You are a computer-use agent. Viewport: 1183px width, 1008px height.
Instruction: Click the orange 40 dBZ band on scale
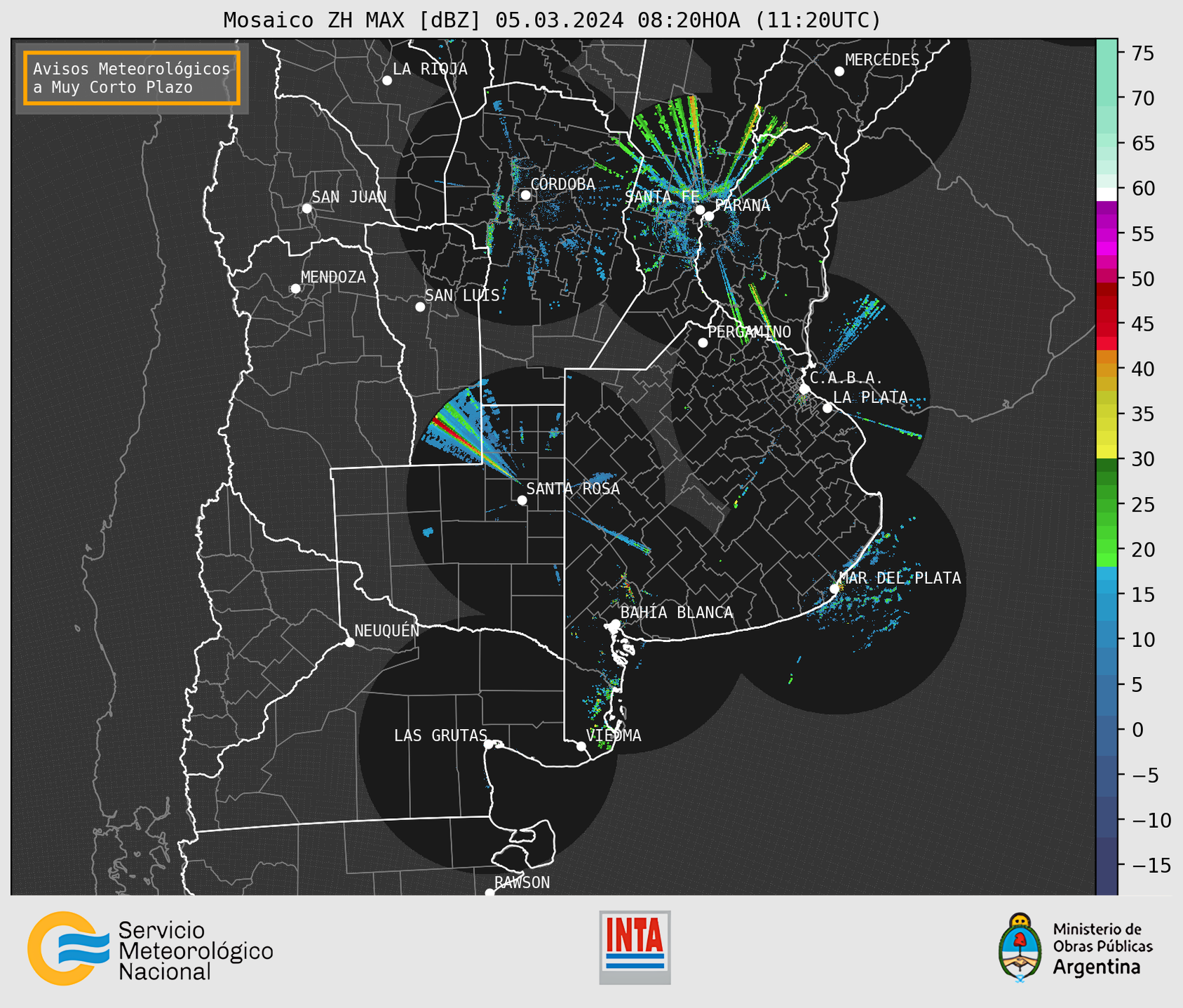click(1107, 369)
